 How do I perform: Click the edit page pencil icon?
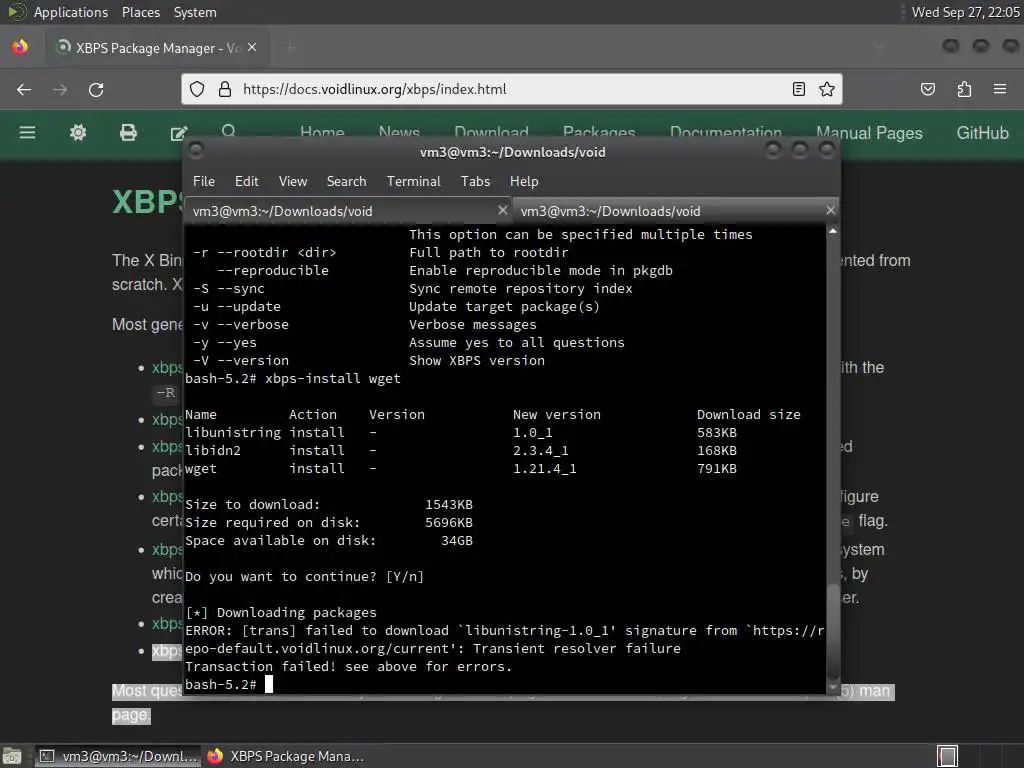[x=179, y=134]
